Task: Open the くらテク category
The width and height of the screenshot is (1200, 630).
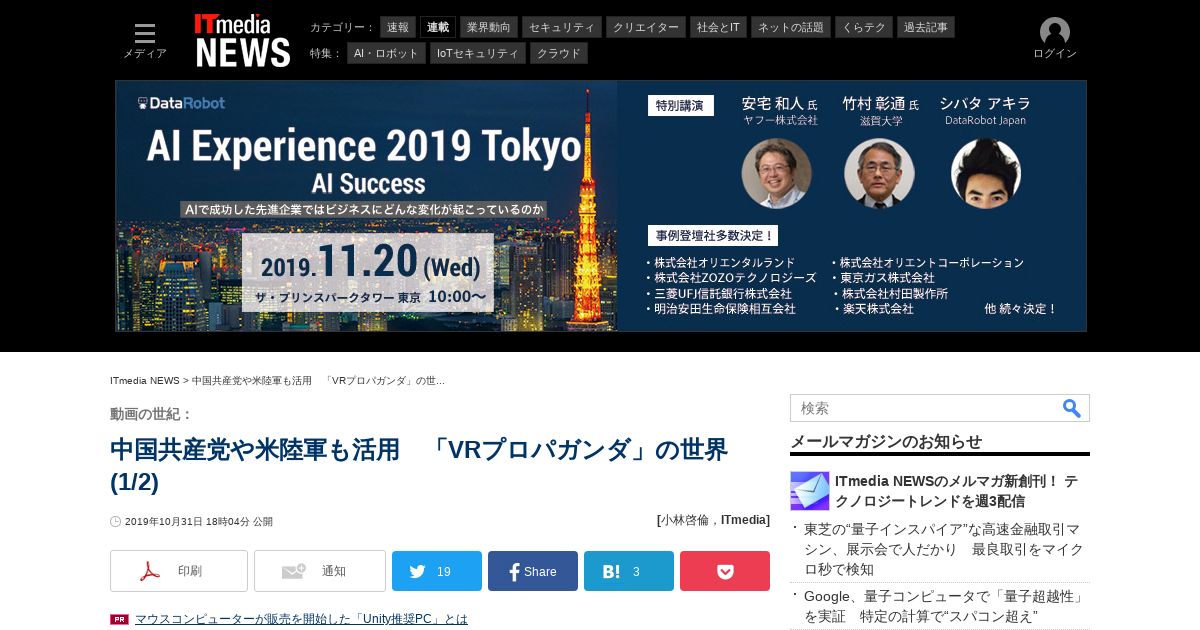Action: 864,27
